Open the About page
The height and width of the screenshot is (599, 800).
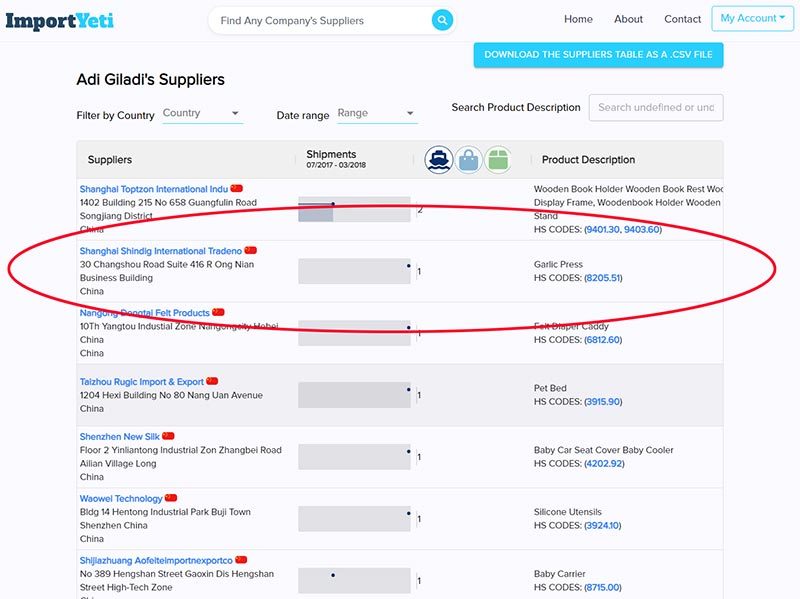pos(628,19)
